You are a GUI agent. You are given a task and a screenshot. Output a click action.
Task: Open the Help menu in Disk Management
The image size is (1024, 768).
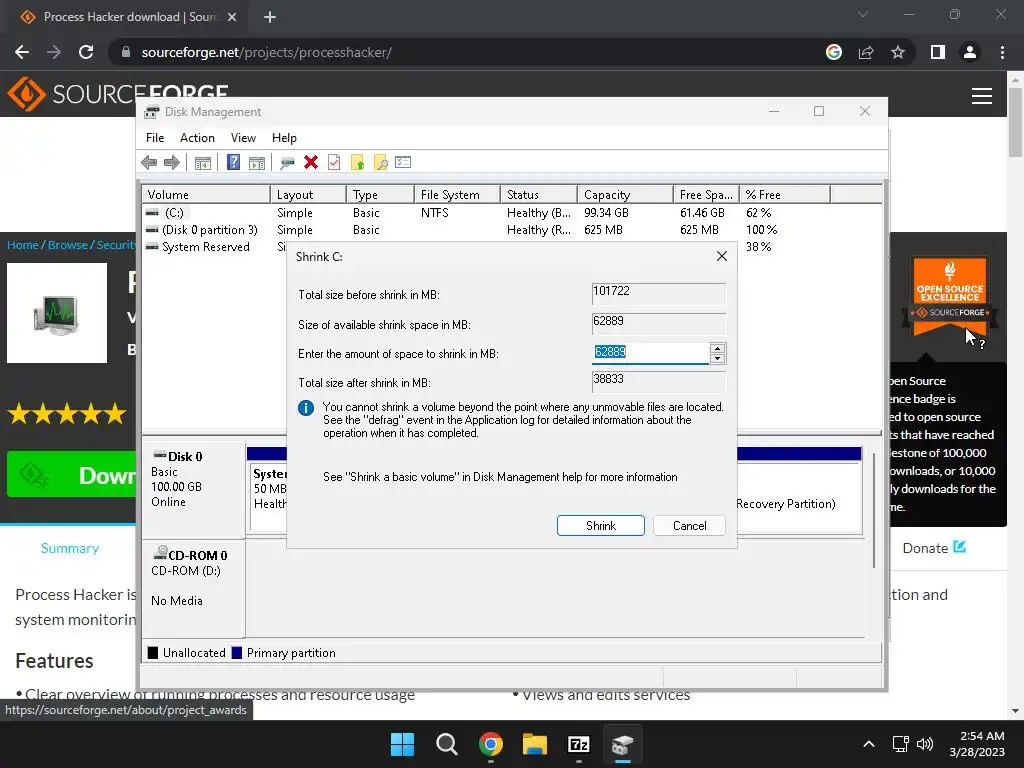284,138
